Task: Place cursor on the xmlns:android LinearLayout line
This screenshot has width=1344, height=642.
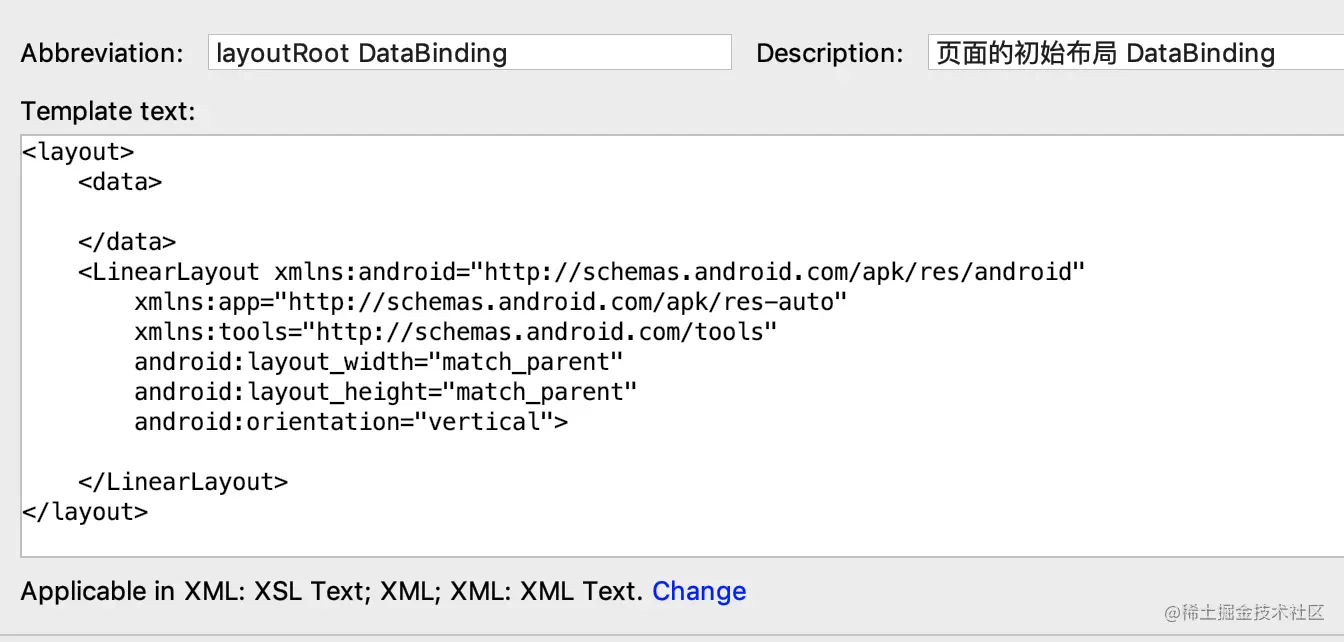Action: pyautogui.click(x=581, y=272)
